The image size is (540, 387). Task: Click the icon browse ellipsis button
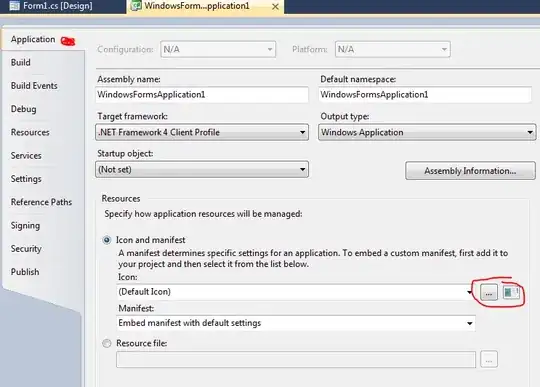click(489, 293)
